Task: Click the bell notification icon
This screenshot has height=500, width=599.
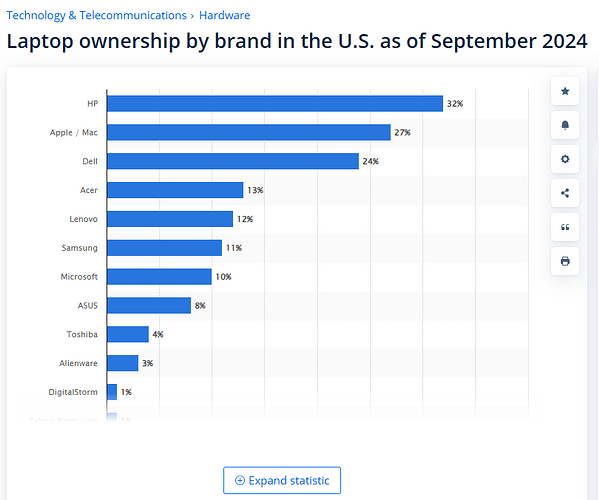Action: coord(565,125)
